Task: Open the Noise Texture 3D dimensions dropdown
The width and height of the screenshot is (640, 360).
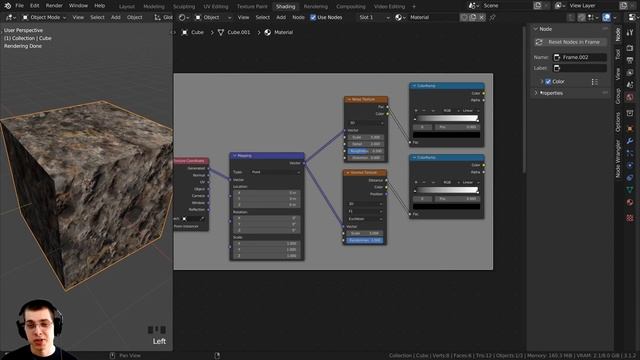Action: [x=366, y=123]
